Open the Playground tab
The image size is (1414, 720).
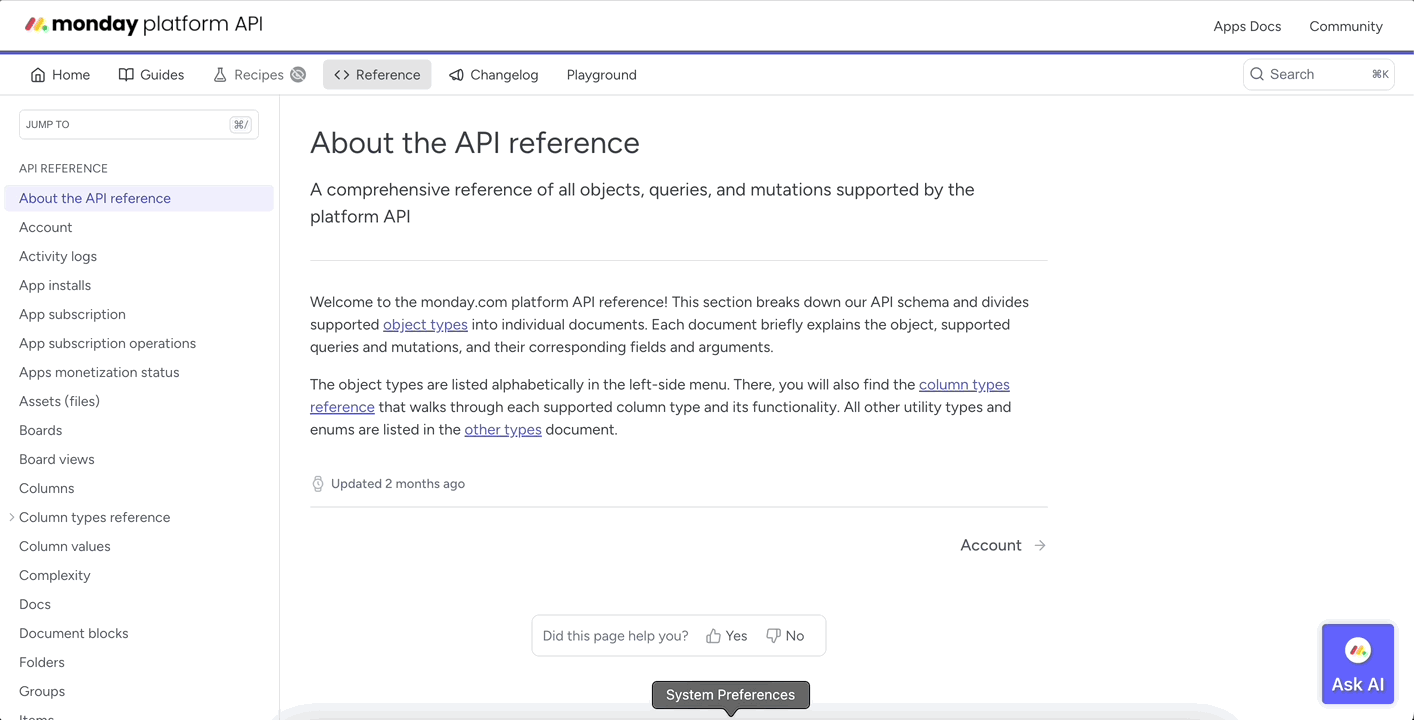[x=602, y=75]
